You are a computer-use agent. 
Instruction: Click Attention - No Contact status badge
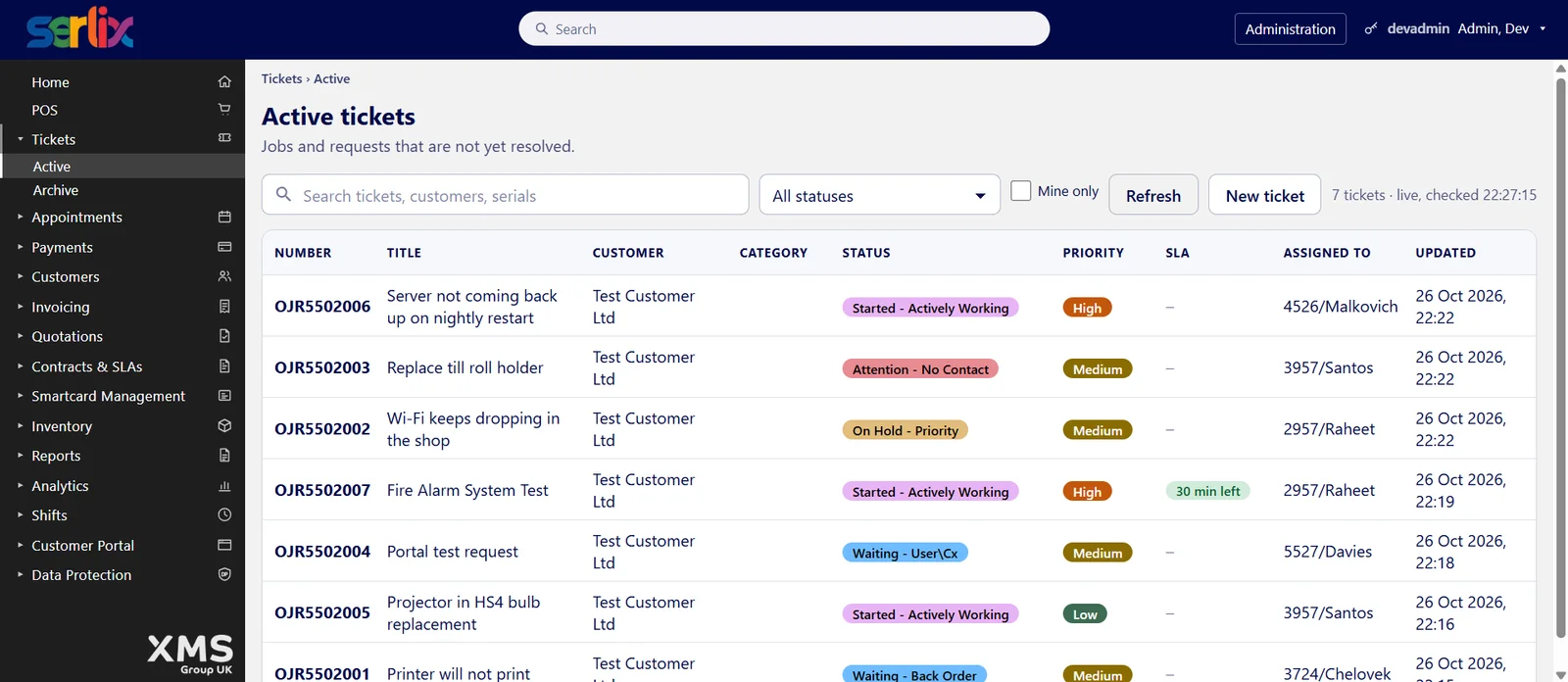(920, 368)
